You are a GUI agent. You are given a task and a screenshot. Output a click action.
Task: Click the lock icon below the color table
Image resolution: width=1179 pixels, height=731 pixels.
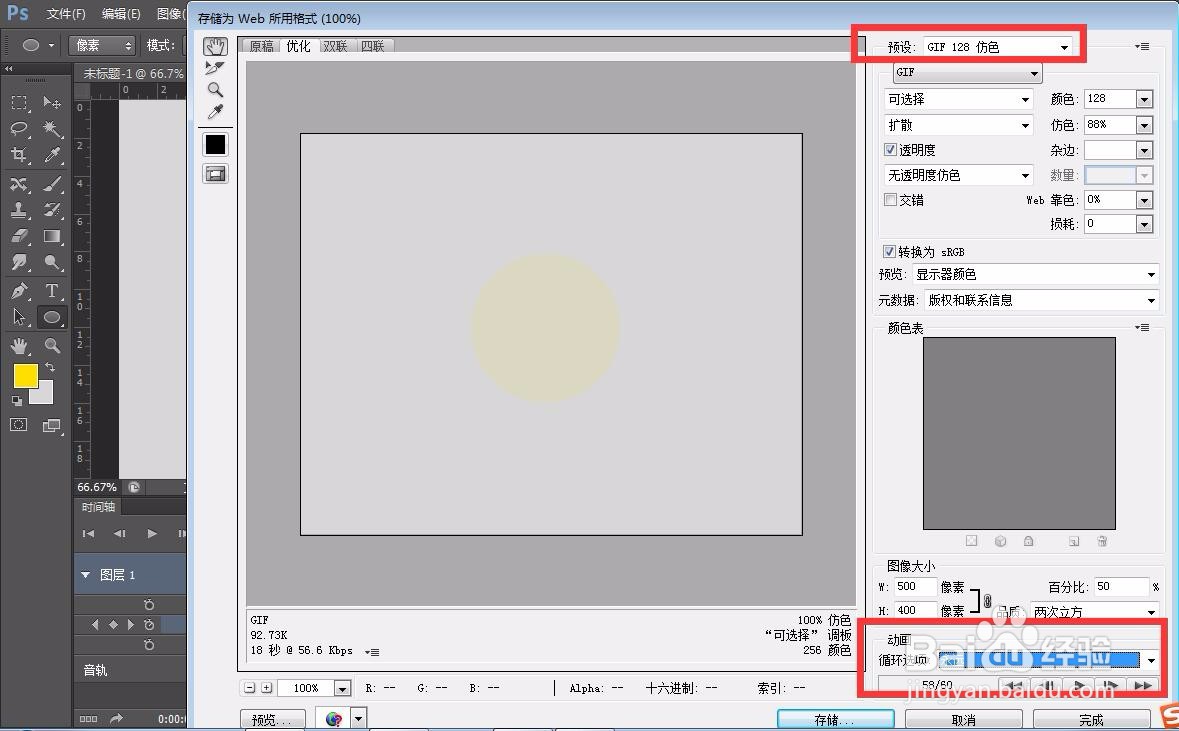pyautogui.click(x=1030, y=542)
